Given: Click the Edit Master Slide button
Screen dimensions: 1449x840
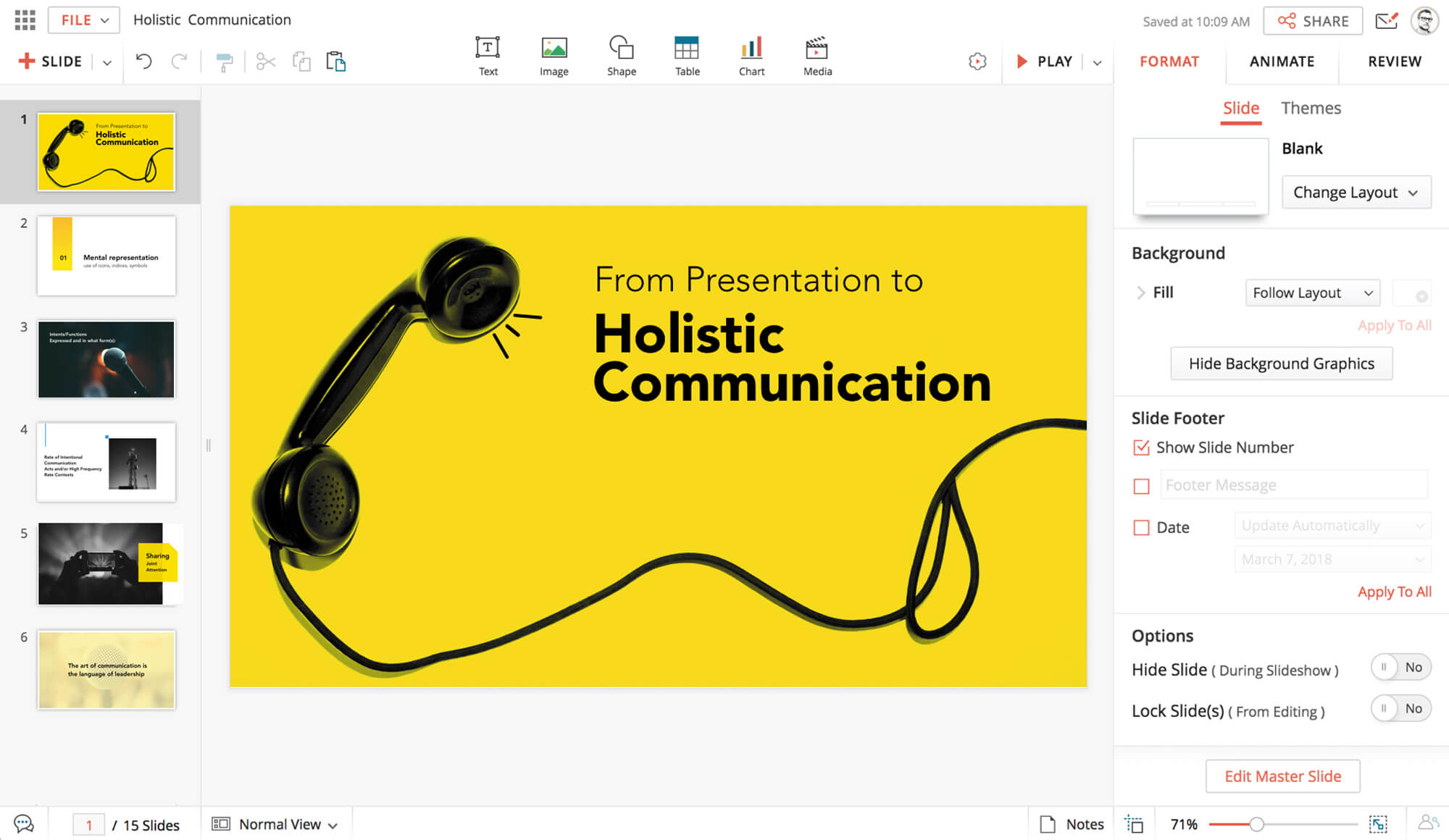Looking at the screenshot, I should (x=1282, y=776).
